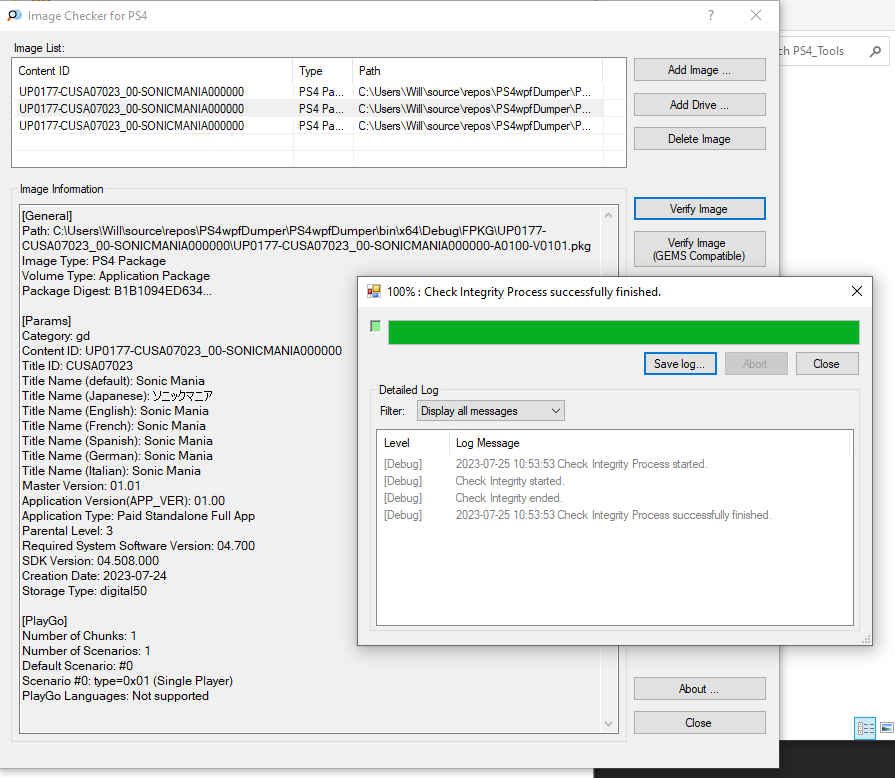Click the search magnifier icon in PS4_Tools window
The image size is (895, 778).
point(875,51)
